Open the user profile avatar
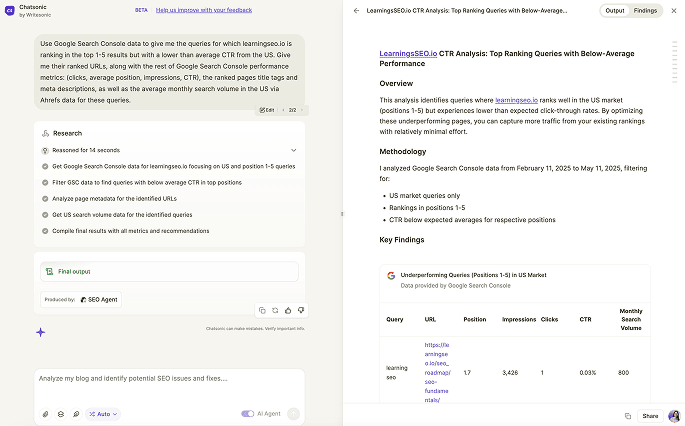 tap(675, 416)
